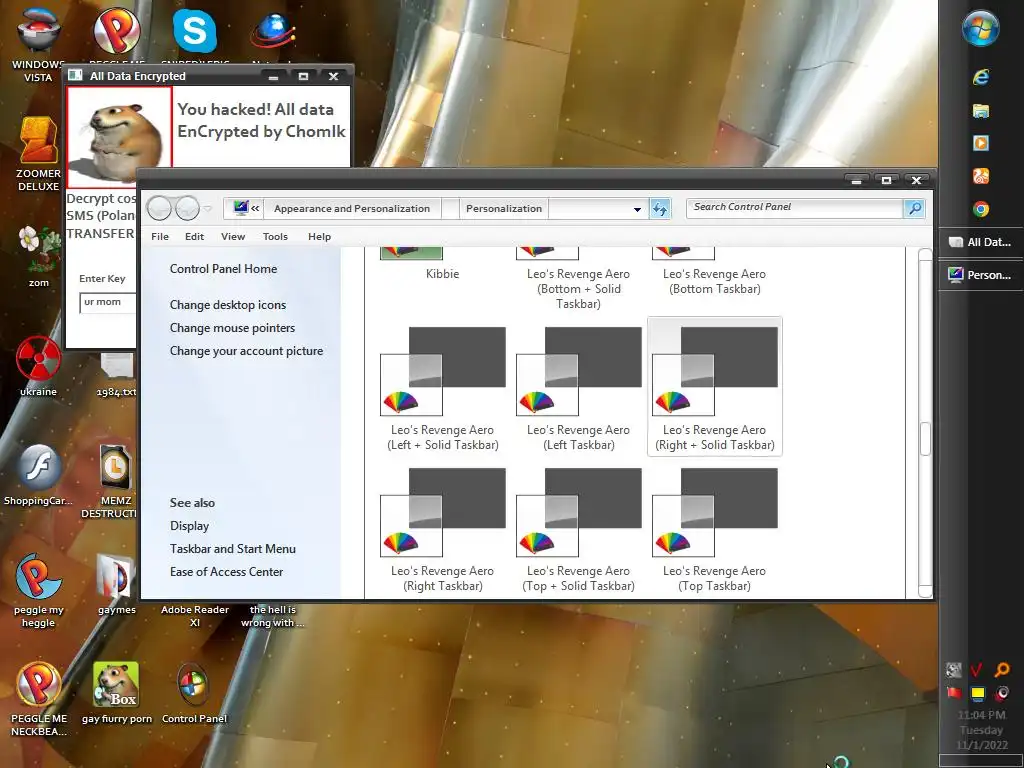This screenshot has width=1024, height=768.
Task: Go to Control Panel Home
Action: tap(223, 268)
